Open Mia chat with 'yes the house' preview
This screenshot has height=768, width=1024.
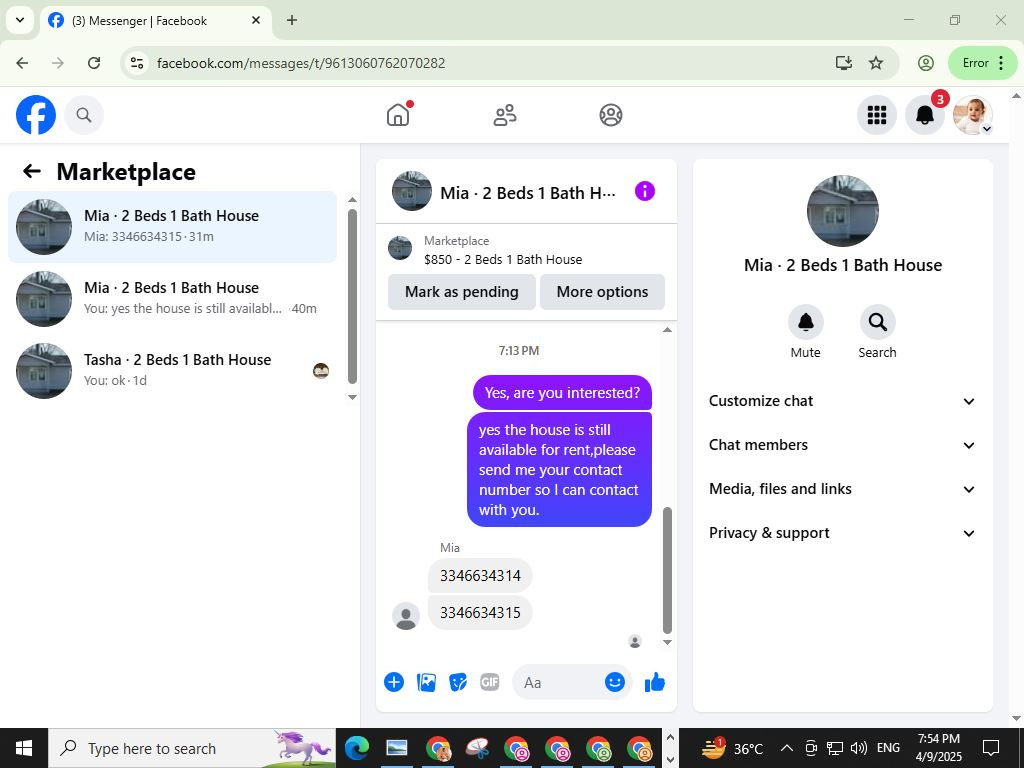coord(172,298)
